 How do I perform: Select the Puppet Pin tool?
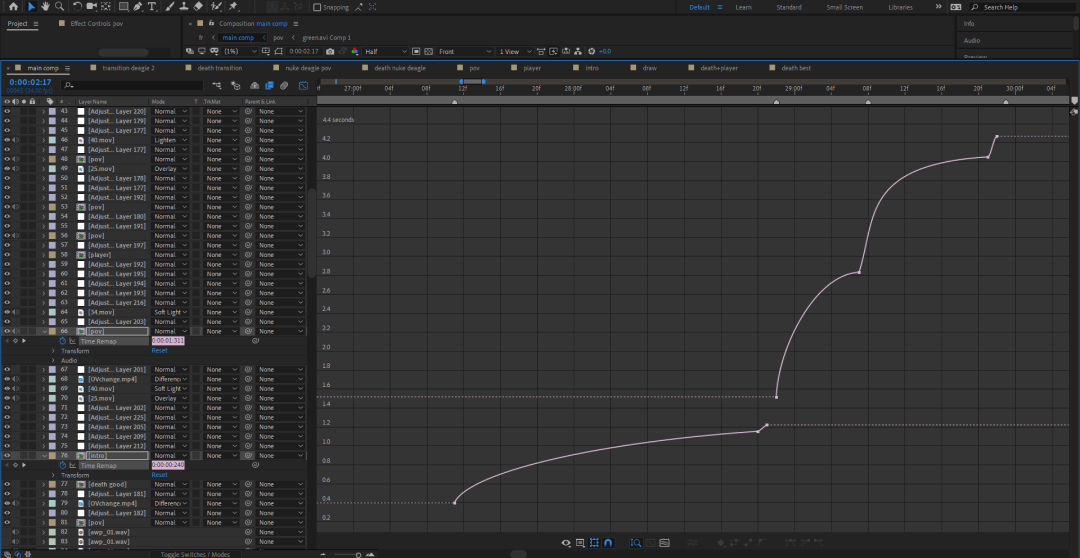[x=233, y=7]
